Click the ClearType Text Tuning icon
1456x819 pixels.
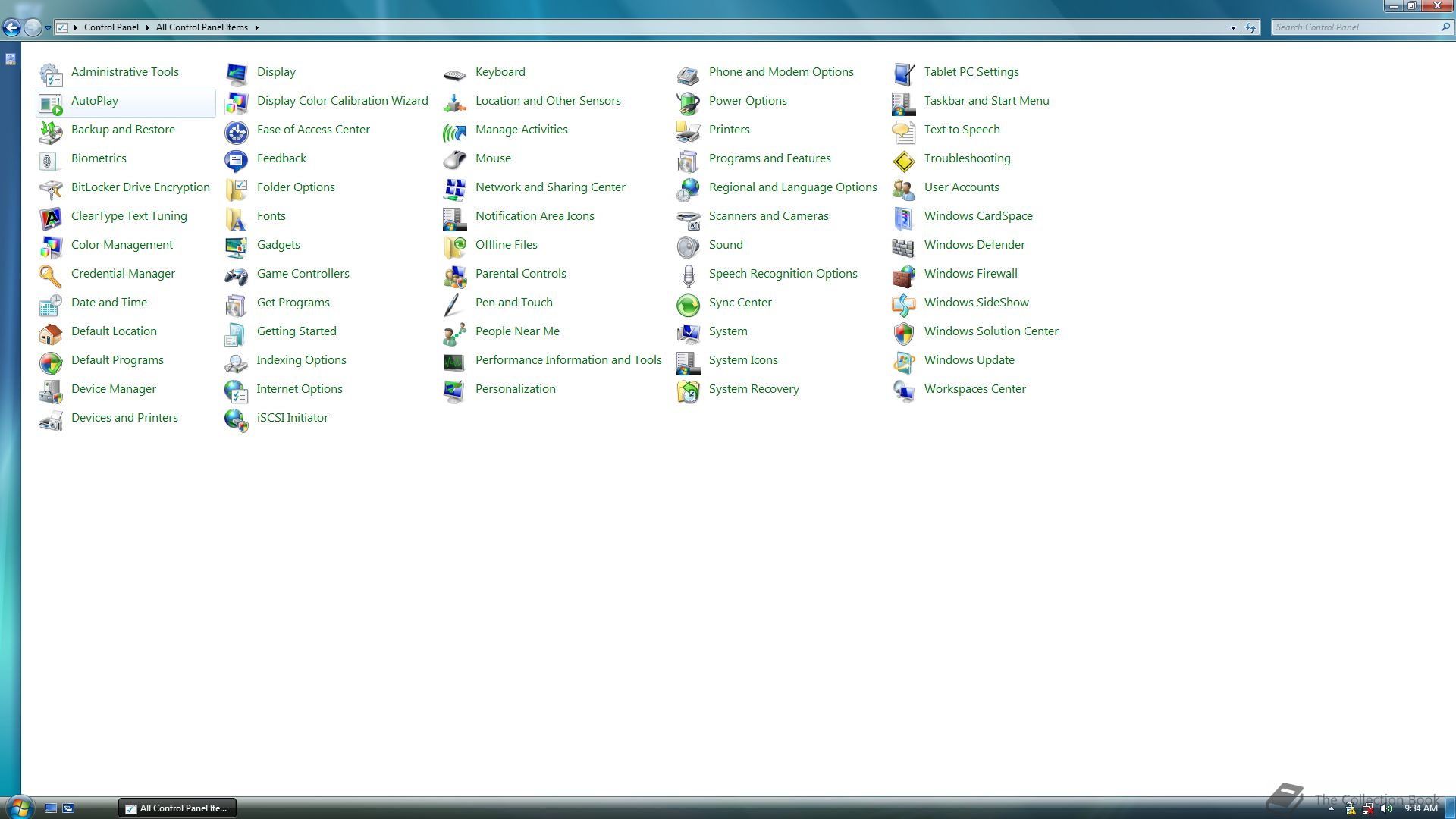(x=51, y=218)
